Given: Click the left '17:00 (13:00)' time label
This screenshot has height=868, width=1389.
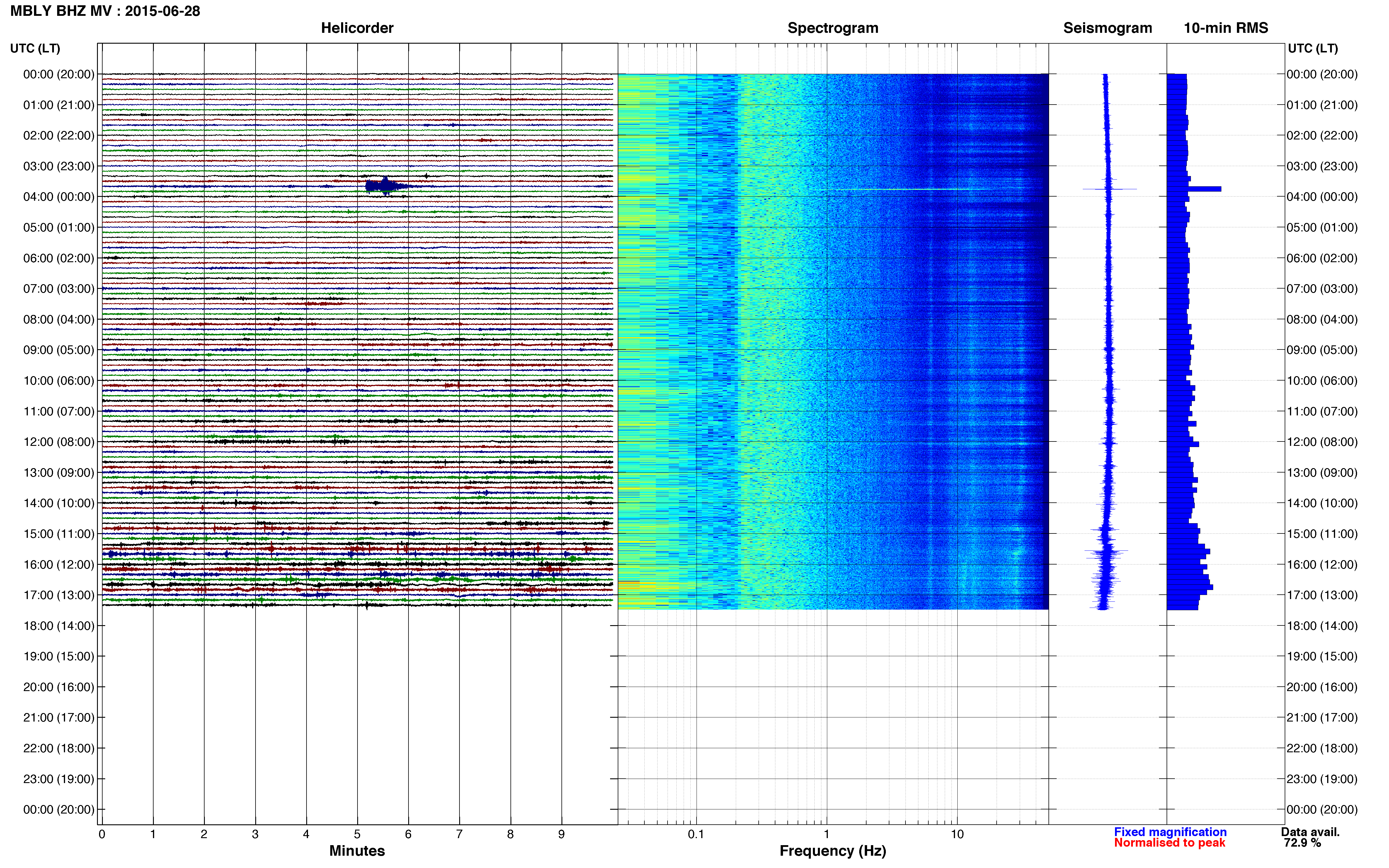Looking at the screenshot, I should pyautogui.click(x=59, y=595).
